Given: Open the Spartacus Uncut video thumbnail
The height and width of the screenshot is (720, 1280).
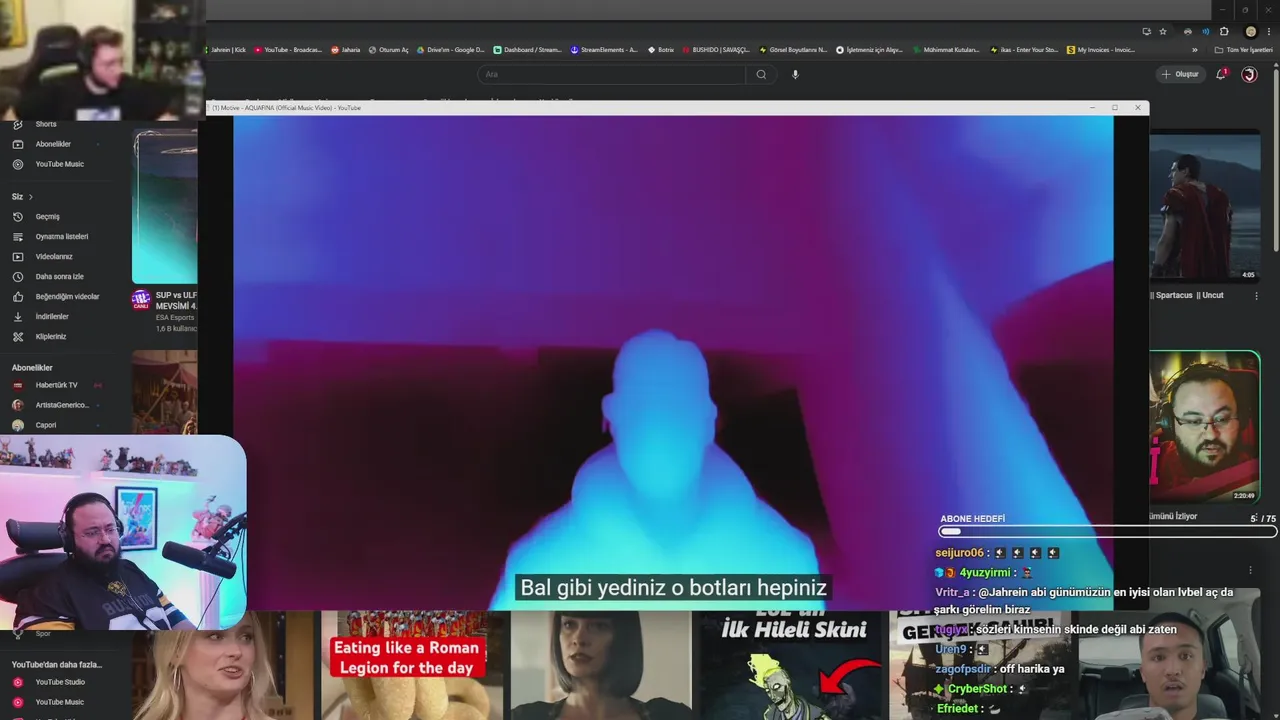Looking at the screenshot, I should (x=1204, y=207).
